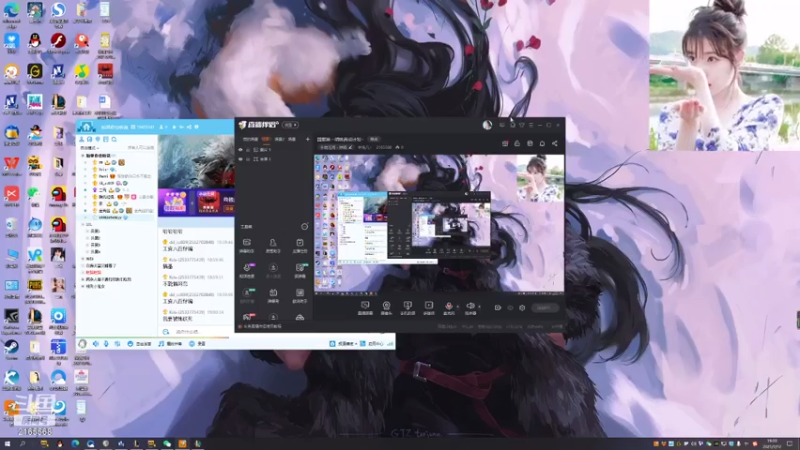Open the person-shaped tool in the toolbox top row
This screenshot has width=800, height=450.
tap(273, 245)
